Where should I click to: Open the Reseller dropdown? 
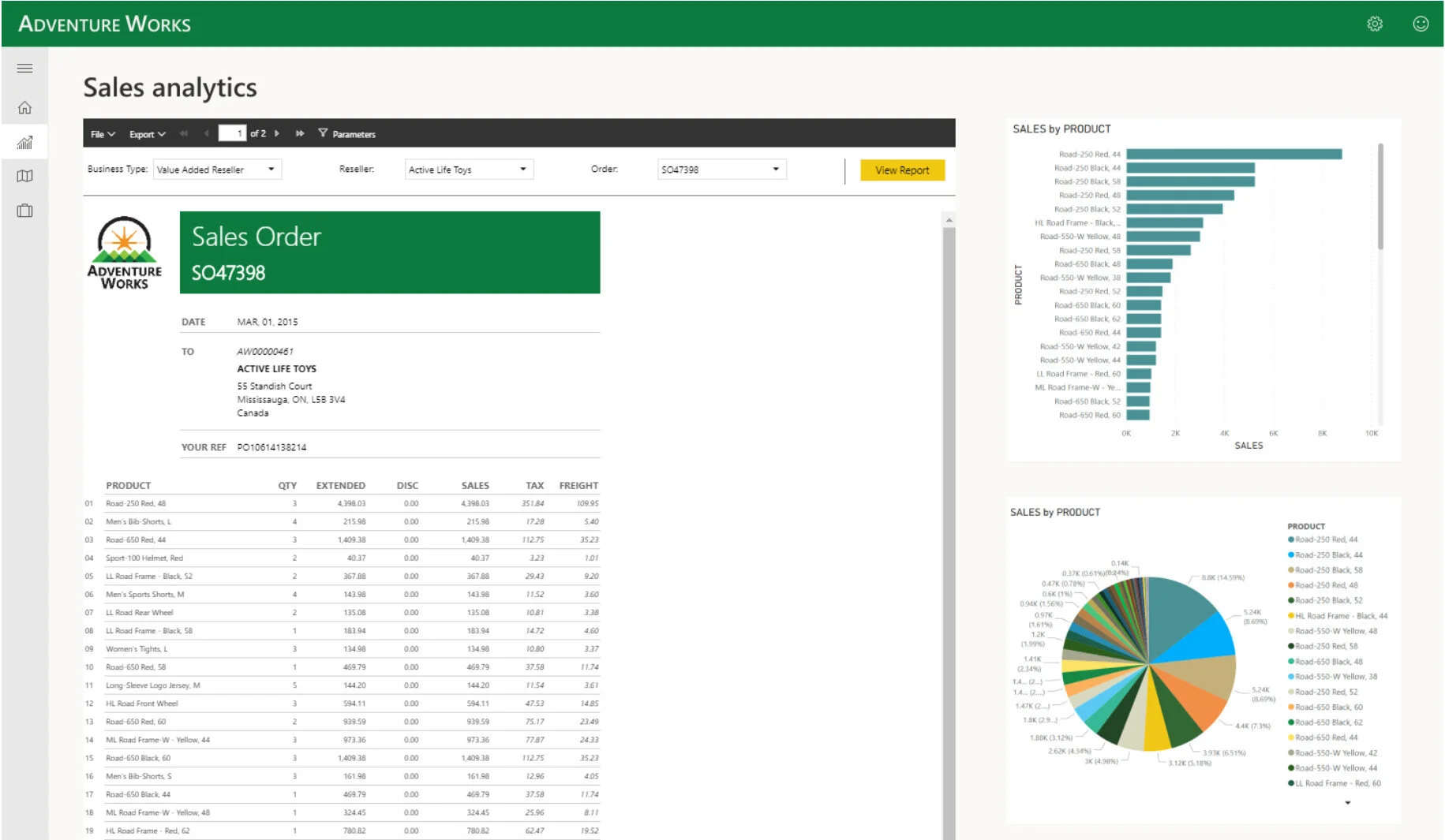tap(469, 170)
